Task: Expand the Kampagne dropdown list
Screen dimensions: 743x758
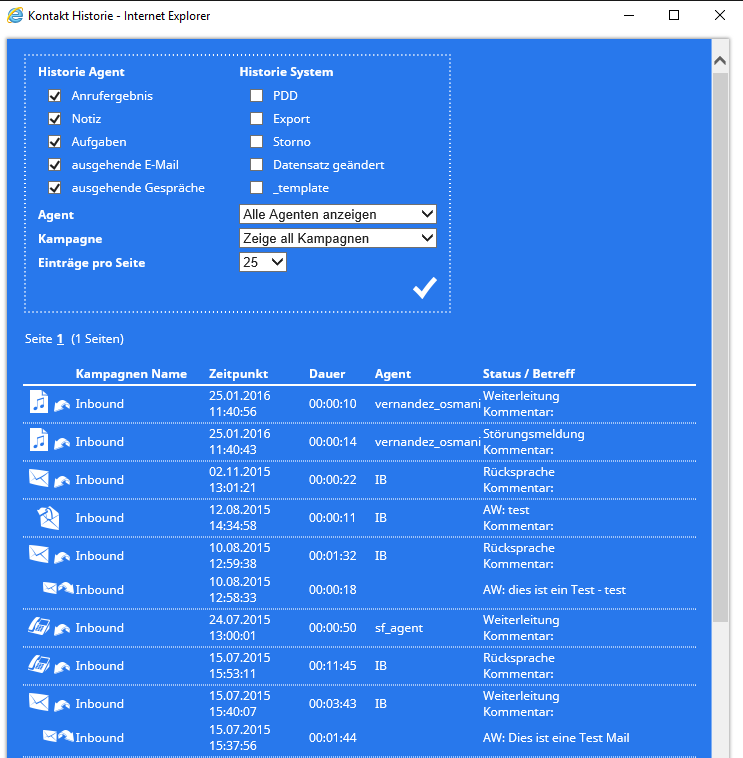Action: point(338,238)
